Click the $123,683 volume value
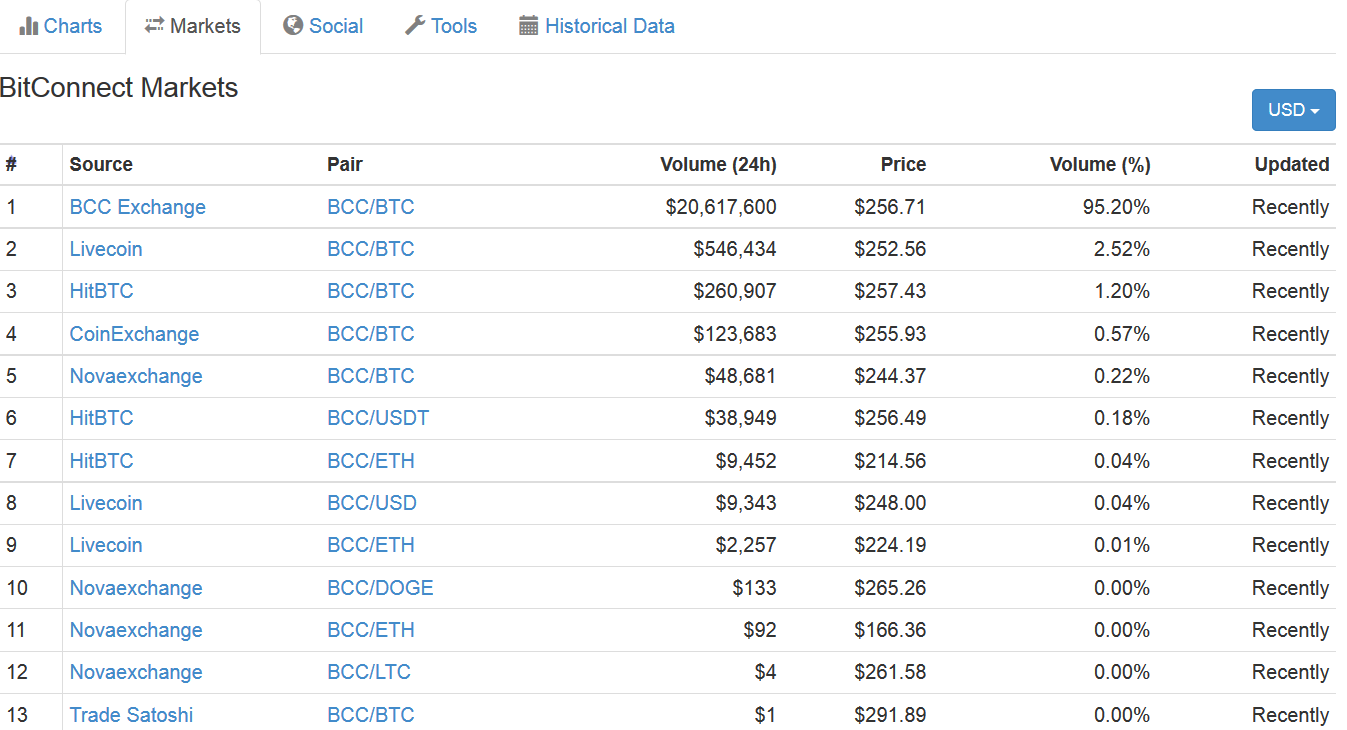This screenshot has height=730, width=1347. [735, 334]
